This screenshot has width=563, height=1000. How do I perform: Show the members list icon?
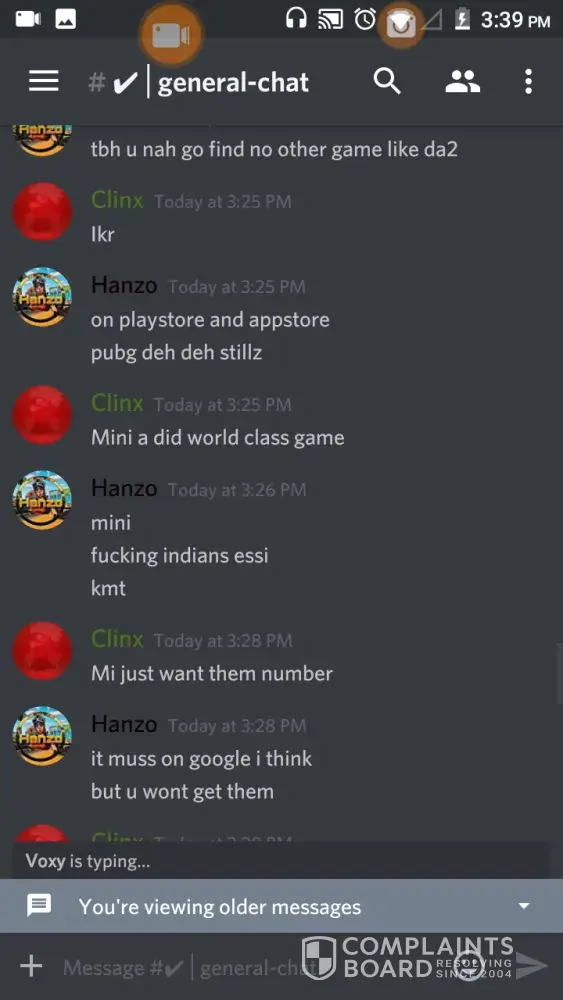click(x=462, y=82)
